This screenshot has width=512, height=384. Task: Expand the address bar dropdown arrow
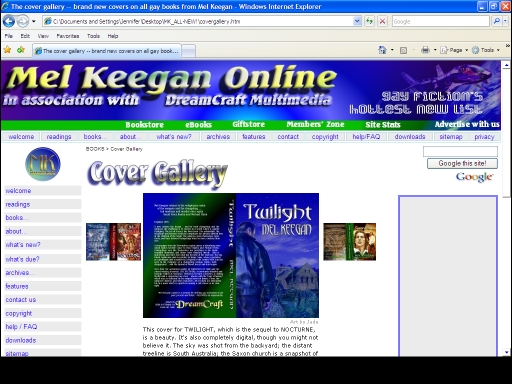pos(357,21)
